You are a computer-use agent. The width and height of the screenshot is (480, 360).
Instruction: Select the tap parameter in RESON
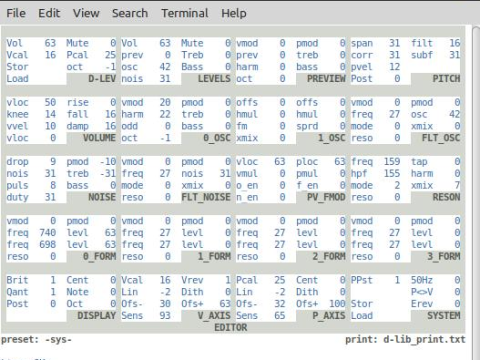pyautogui.click(x=419, y=162)
